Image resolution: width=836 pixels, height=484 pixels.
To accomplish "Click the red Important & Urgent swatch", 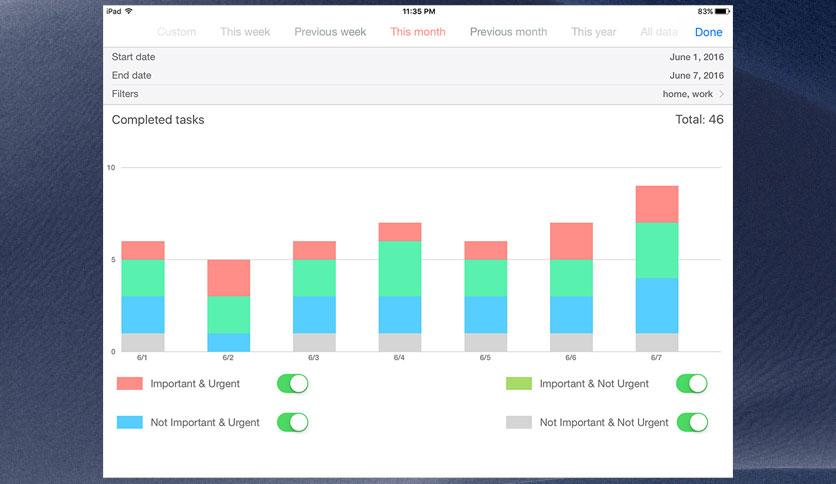I will pos(130,384).
